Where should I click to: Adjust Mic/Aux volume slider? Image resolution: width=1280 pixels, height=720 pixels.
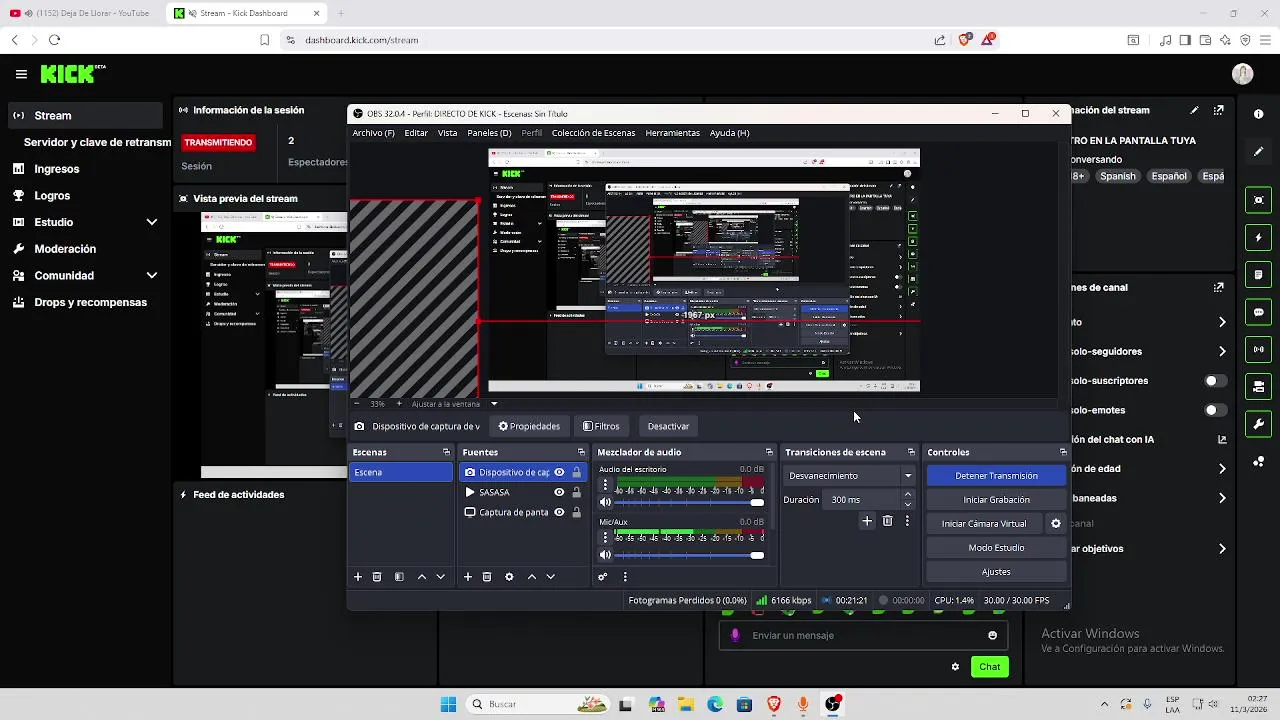(690, 555)
